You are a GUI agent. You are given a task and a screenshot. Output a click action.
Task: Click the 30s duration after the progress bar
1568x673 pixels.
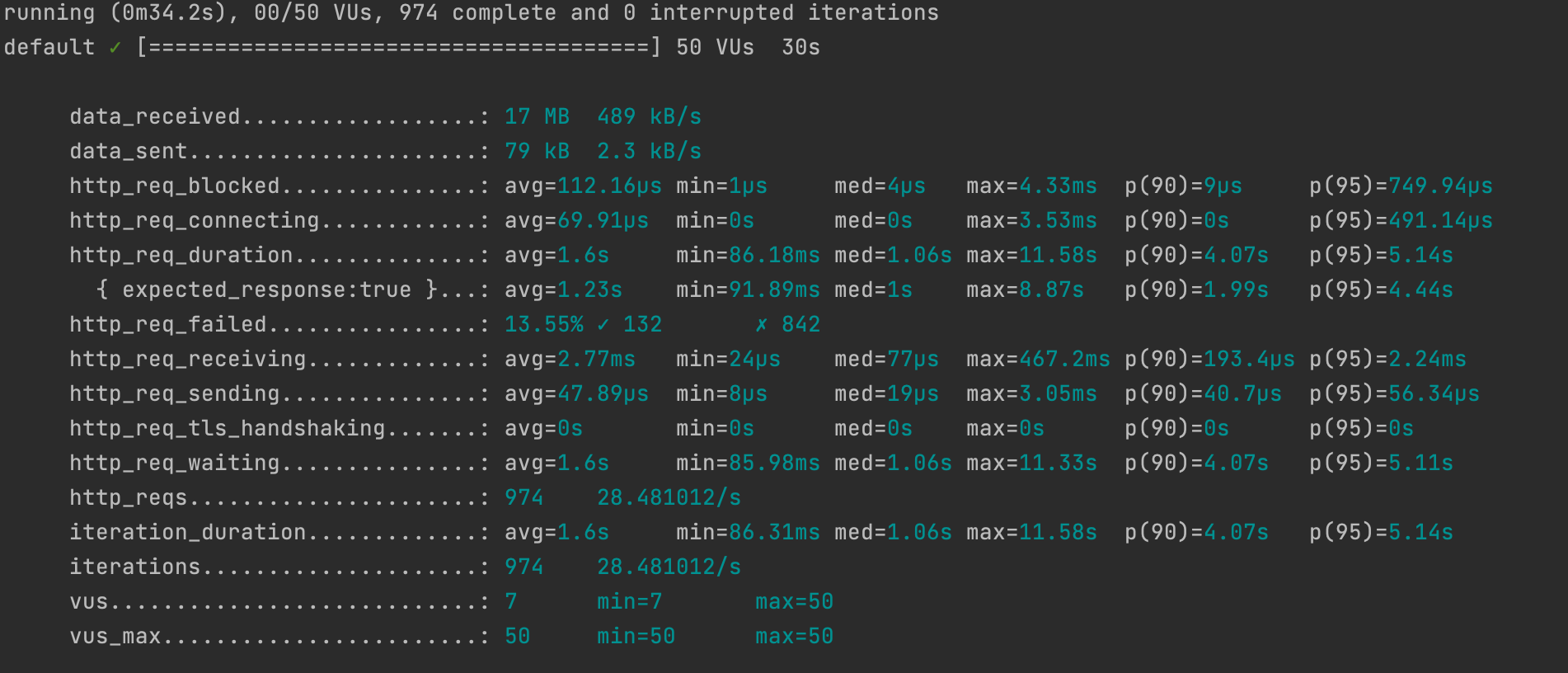(800, 48)
